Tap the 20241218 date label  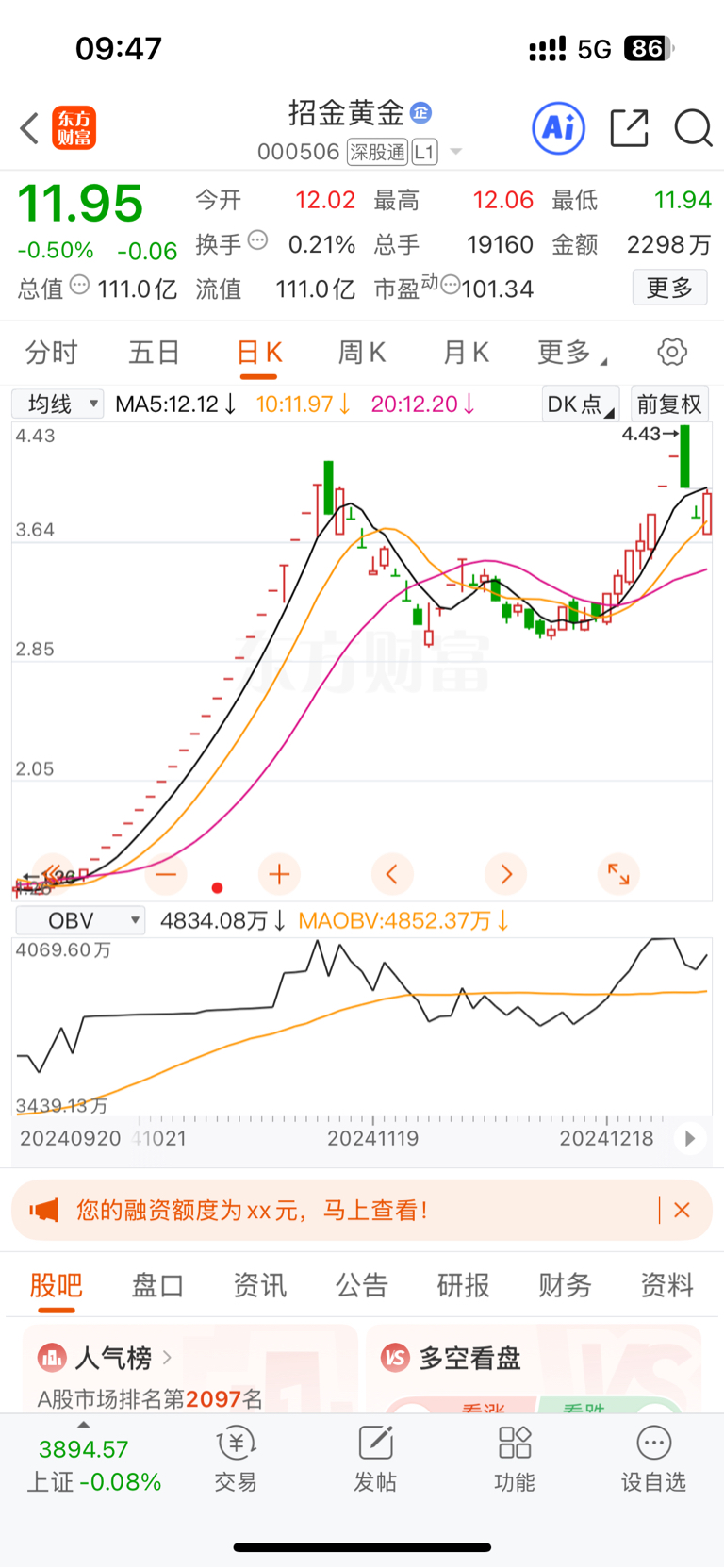(606, 1138)
